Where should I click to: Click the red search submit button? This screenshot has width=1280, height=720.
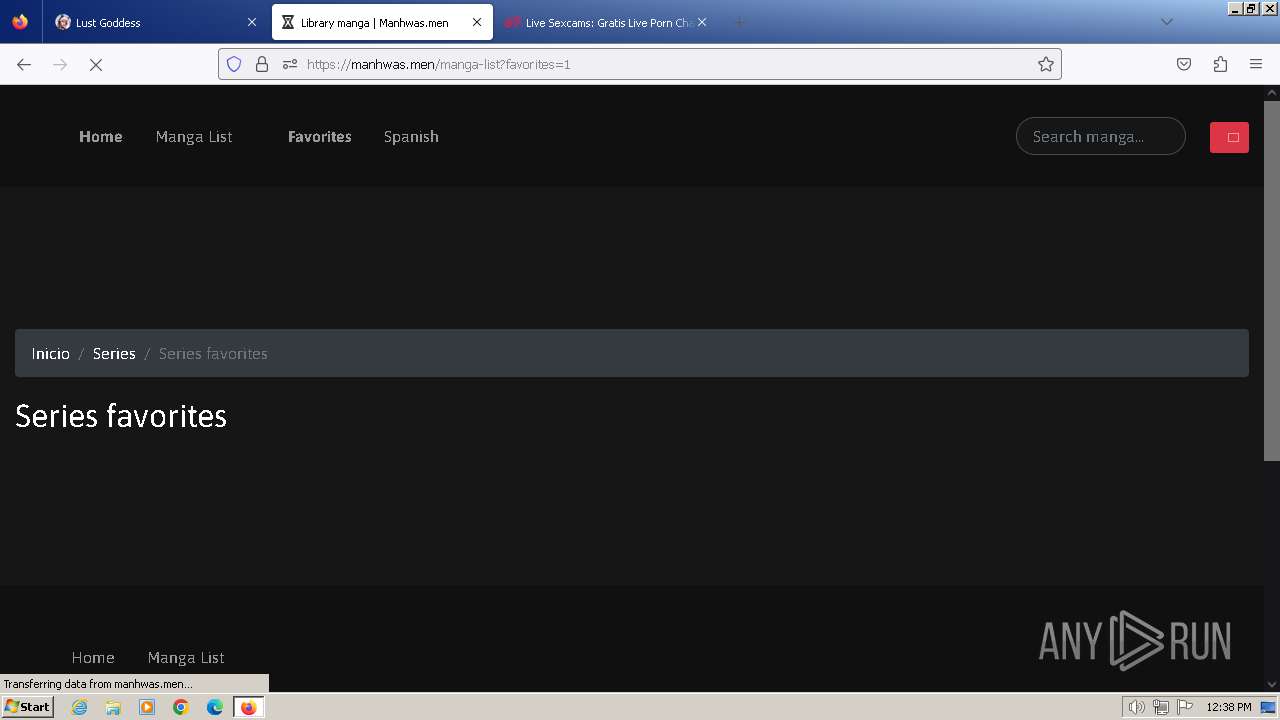(1229, 137)
